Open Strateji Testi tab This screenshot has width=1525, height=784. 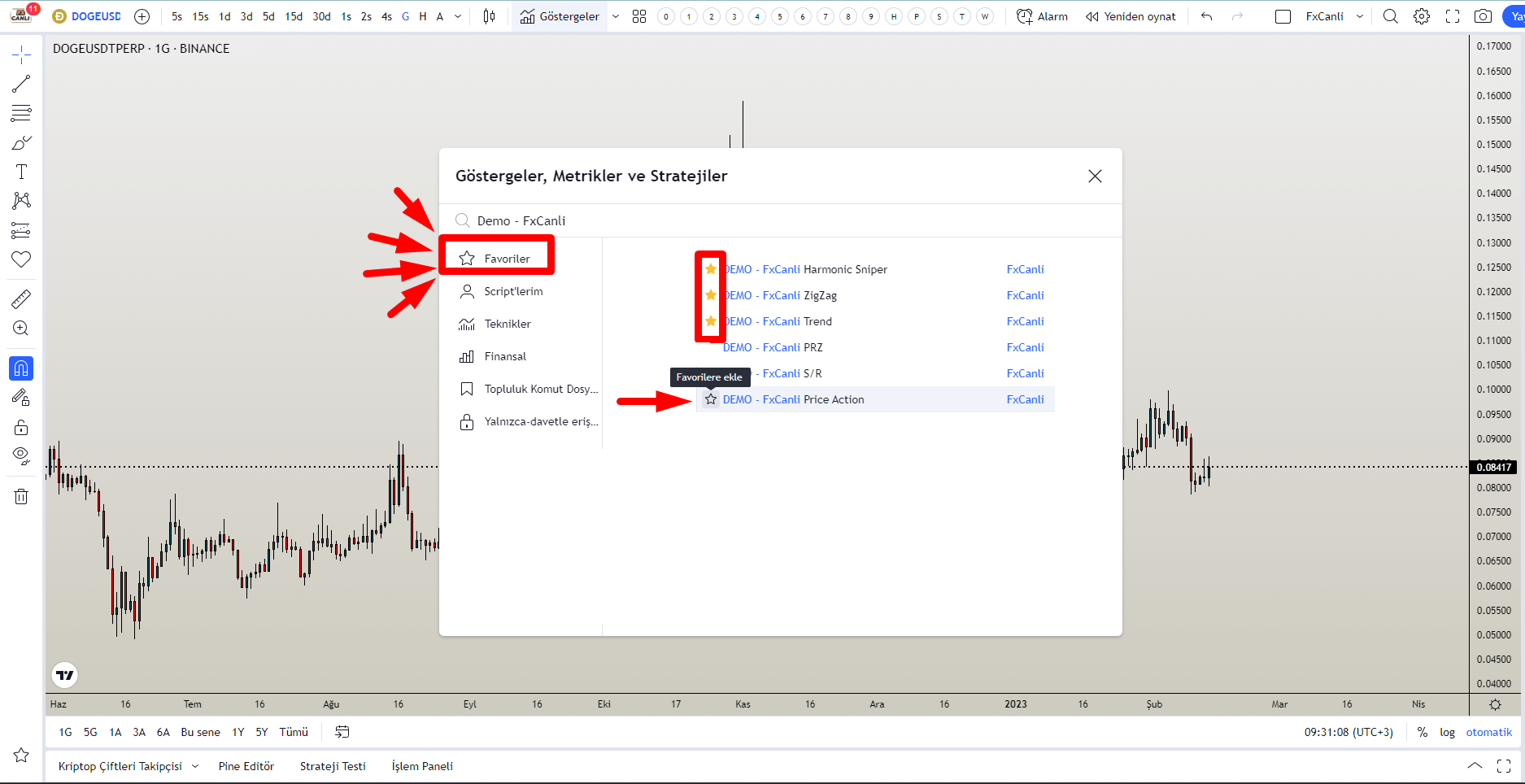pyautogui.click(x=333, y=766)
